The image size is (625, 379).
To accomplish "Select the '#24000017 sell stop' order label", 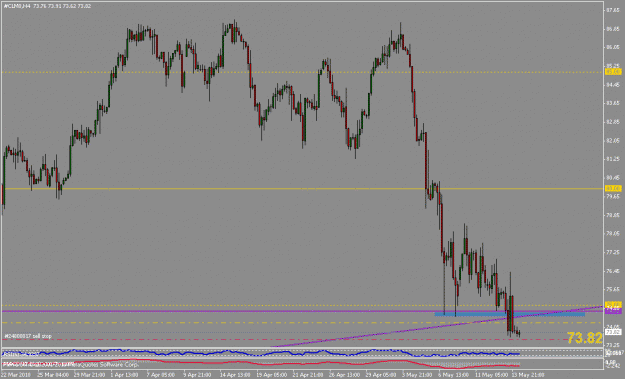I will (x=28, y=336).
